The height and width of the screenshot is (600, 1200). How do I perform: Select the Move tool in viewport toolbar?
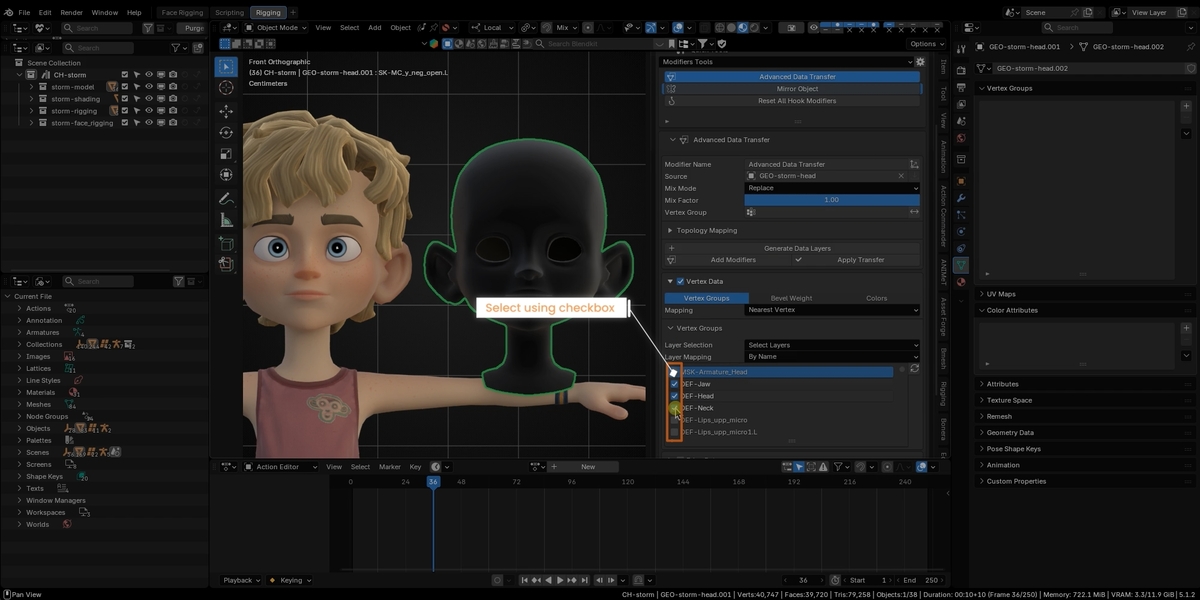(x=226, y=111)
